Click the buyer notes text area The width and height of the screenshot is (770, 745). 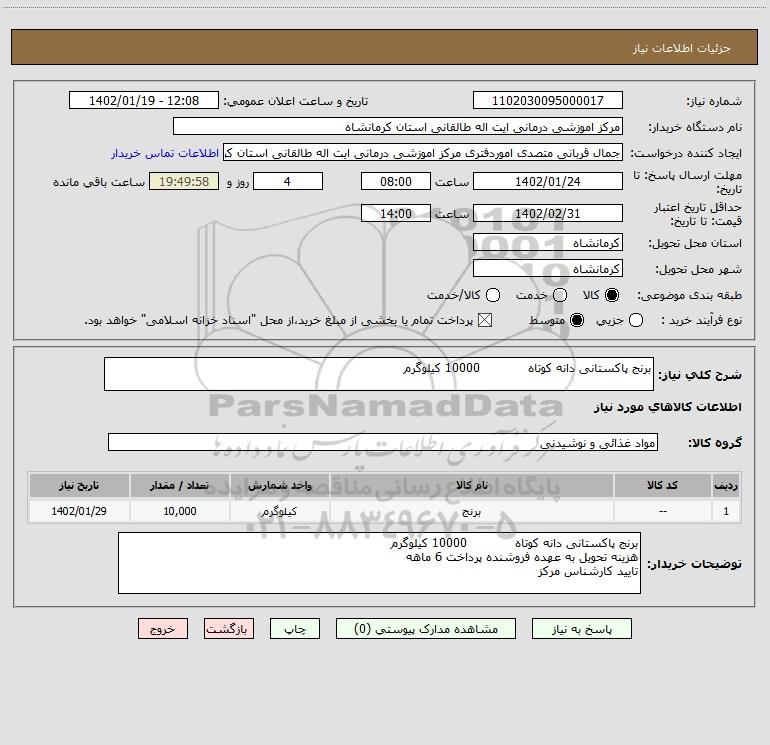coord(379,563)
